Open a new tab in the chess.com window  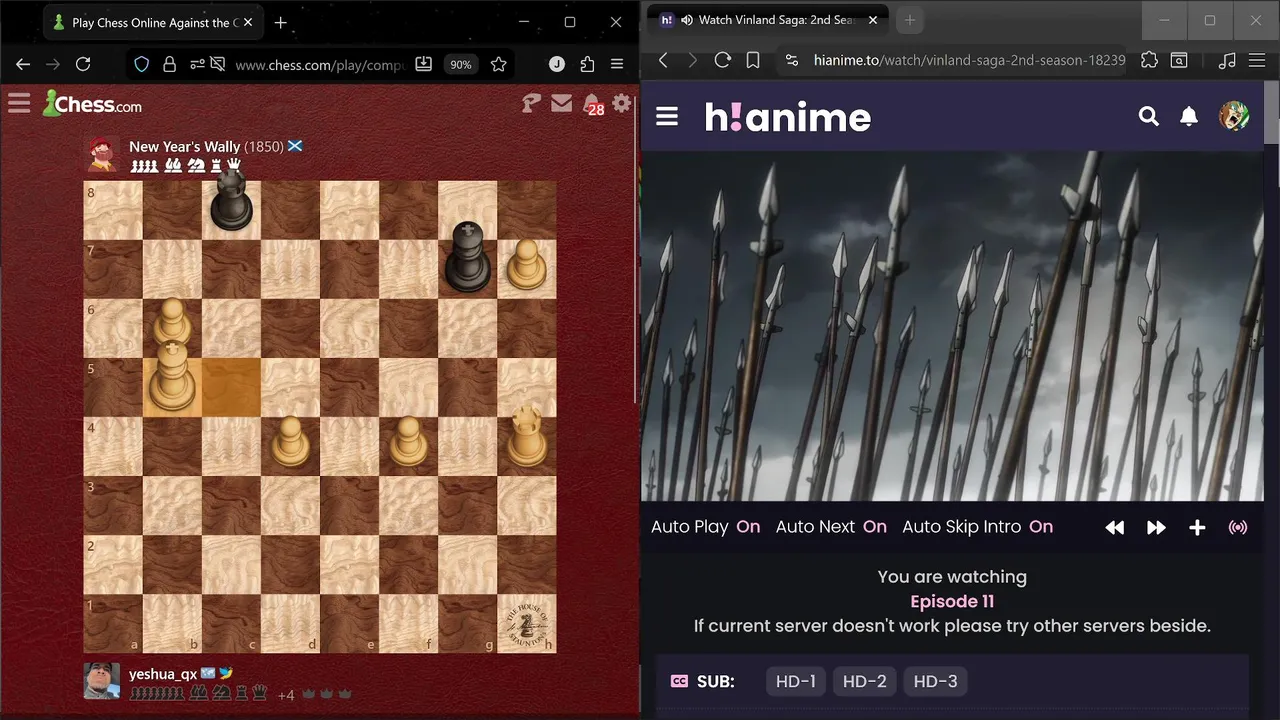(281, 22)
